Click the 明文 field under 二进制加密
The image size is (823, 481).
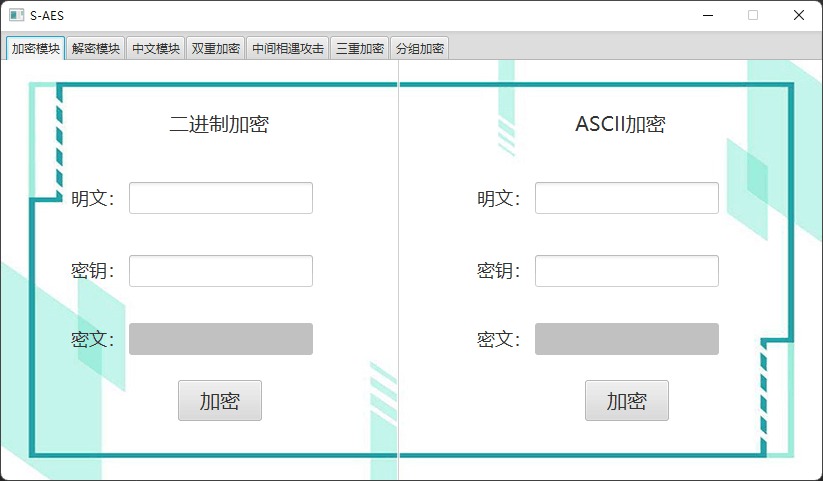[220, 198]
